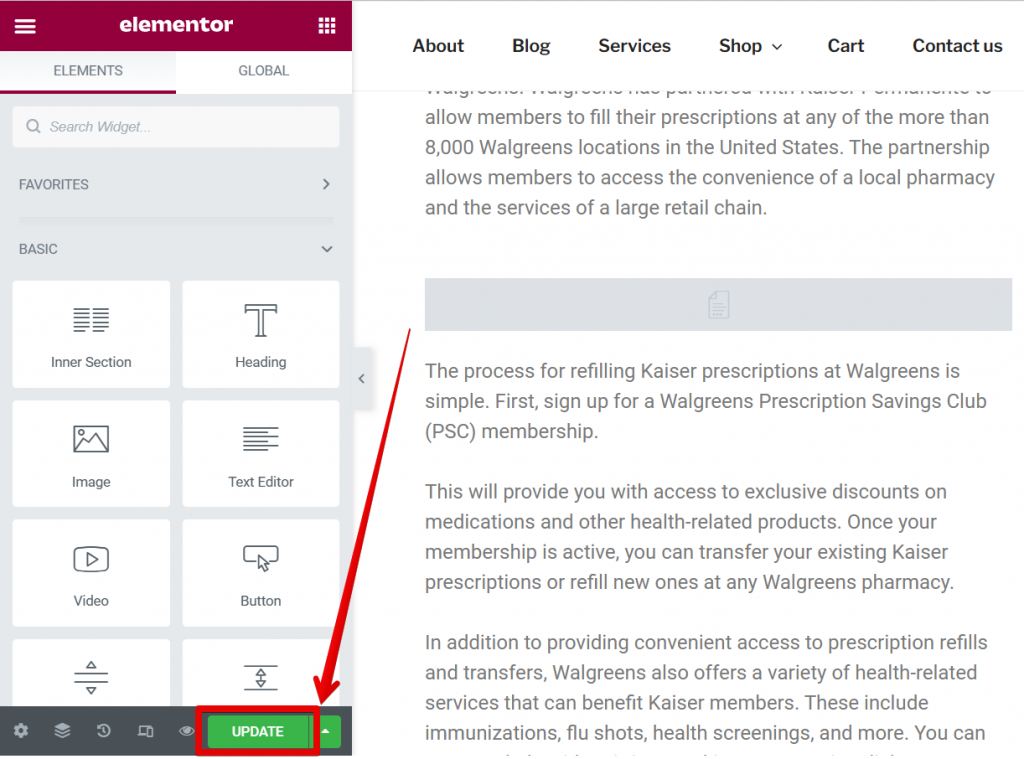
Task: Open the page Settings gear
Action: [x=21, y=731]
